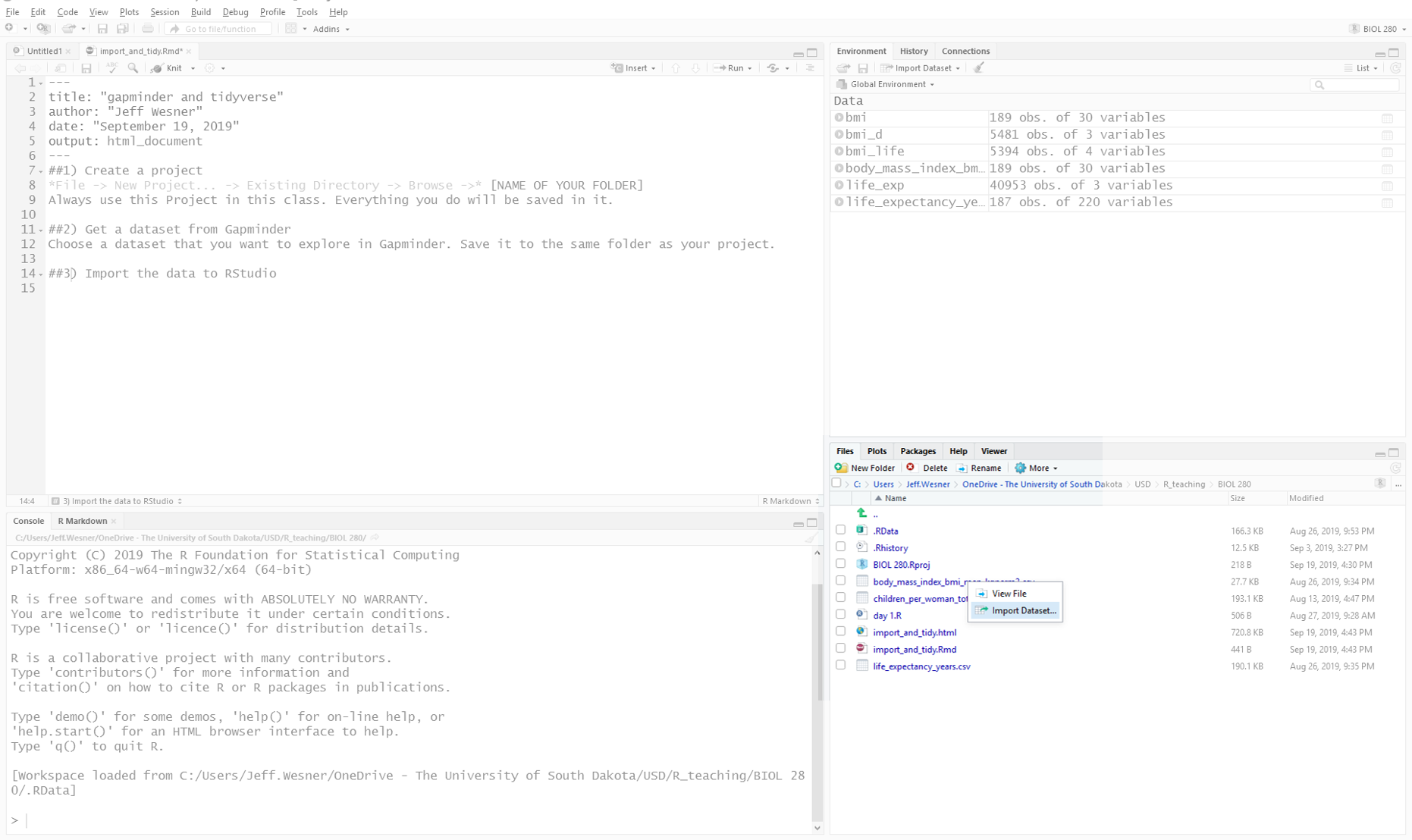The image size is (1412, 840).
Task: Click the broom icon to clear environment
Action: tap(979, 68)
